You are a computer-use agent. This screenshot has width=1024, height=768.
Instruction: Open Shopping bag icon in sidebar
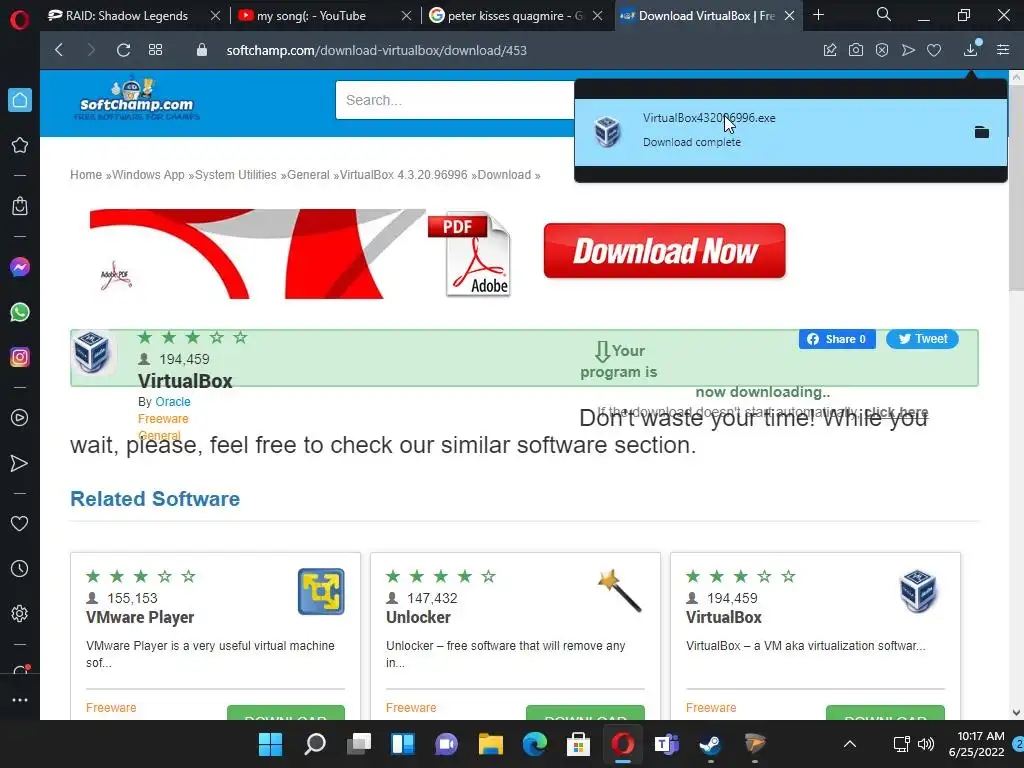click(x=20, y=206)
